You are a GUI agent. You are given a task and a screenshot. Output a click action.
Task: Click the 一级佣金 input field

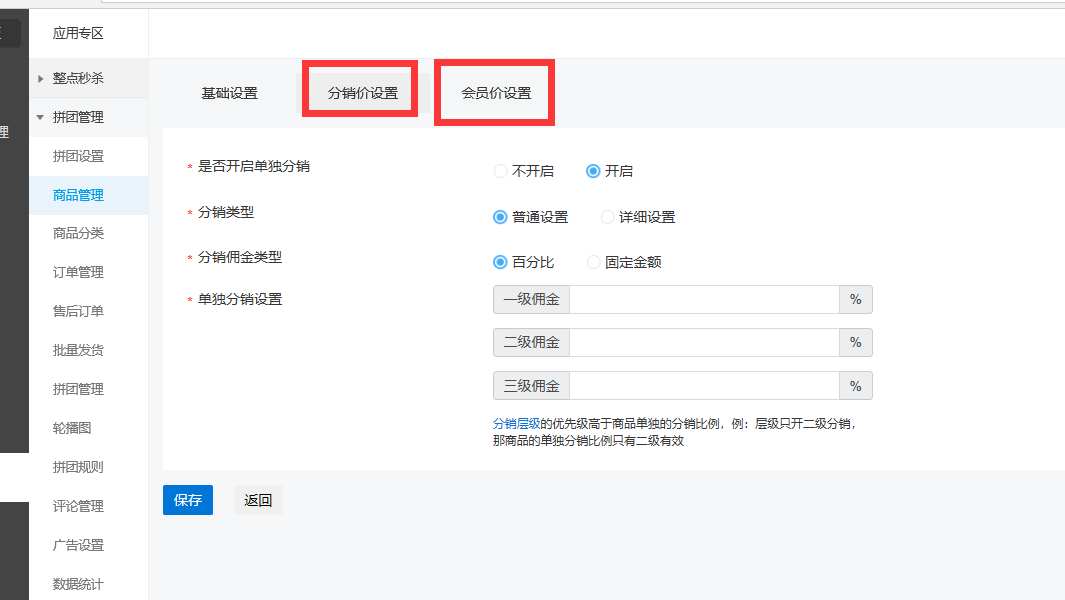click(x=703, y=300)
